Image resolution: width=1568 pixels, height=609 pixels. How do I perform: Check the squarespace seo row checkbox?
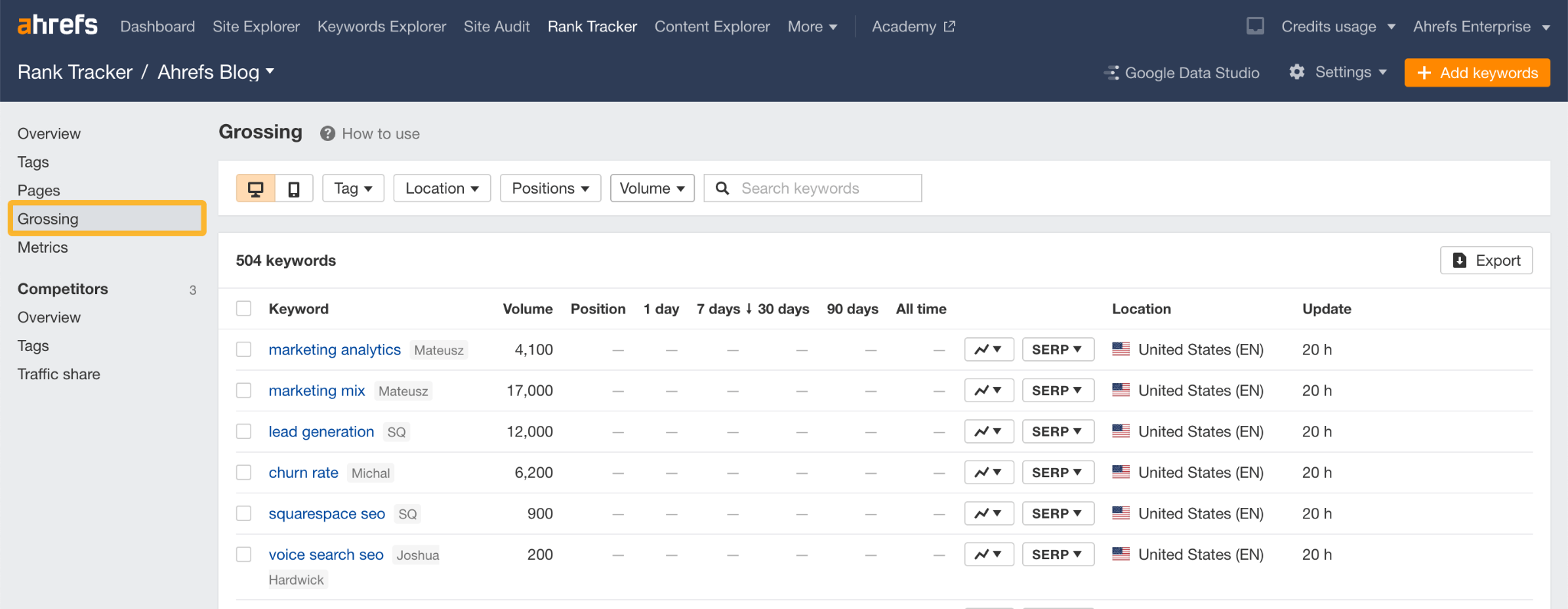(243, 513)
